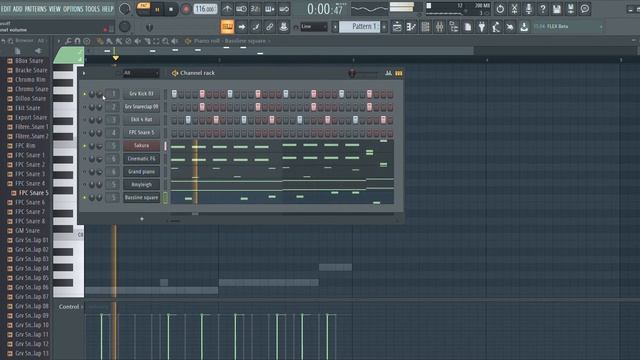Click the plus button right of Pattern 1
The height and width of the screenshot is (360, 640).
point(384,27)
